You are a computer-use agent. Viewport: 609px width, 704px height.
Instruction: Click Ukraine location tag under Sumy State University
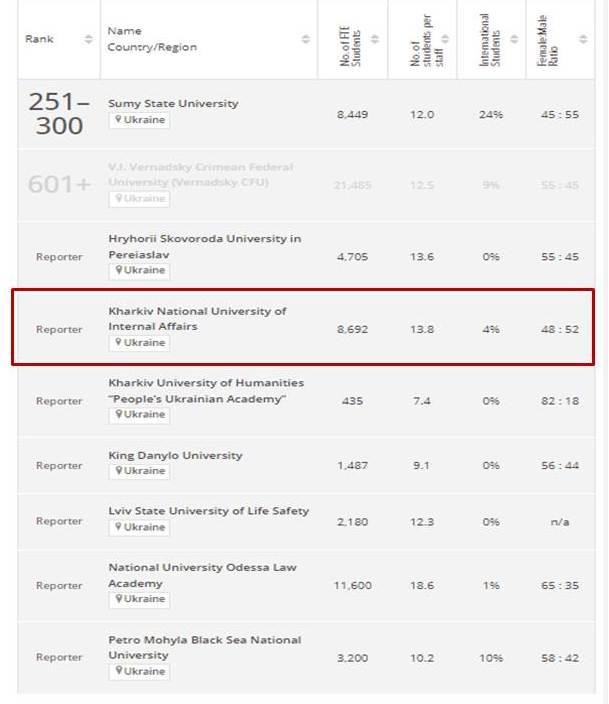point(140,120)
